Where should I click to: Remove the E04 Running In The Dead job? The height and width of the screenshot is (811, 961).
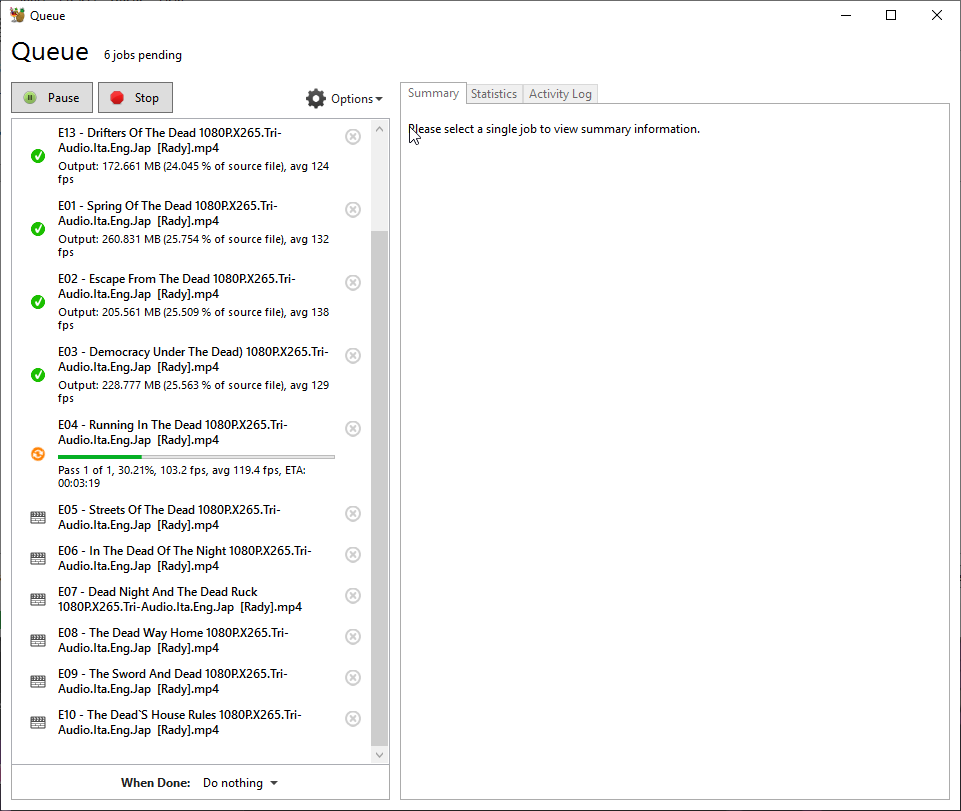click(x=353, y=429)
